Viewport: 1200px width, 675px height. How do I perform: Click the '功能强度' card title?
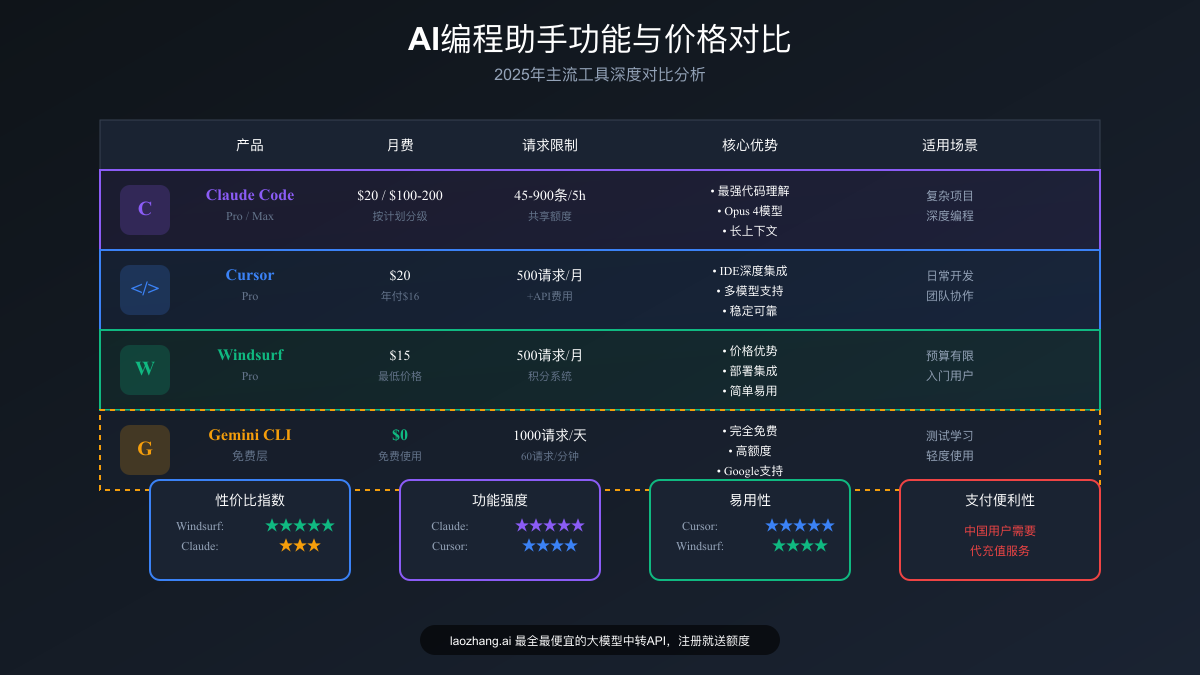point(500,500)
